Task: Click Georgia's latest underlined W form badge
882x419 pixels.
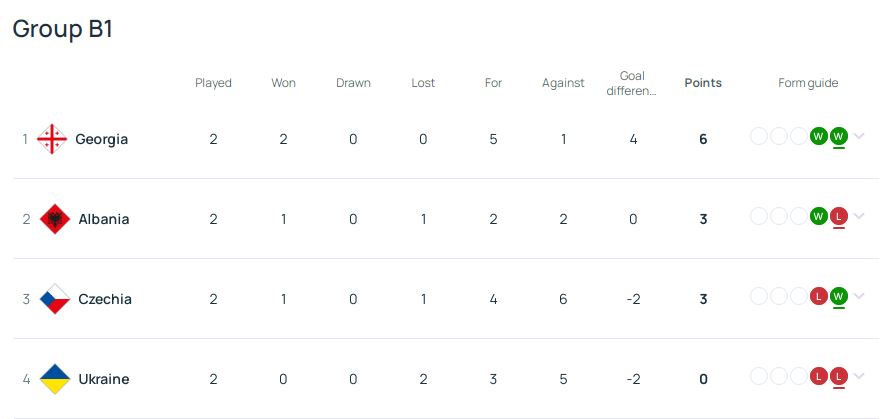Action: 839,136
